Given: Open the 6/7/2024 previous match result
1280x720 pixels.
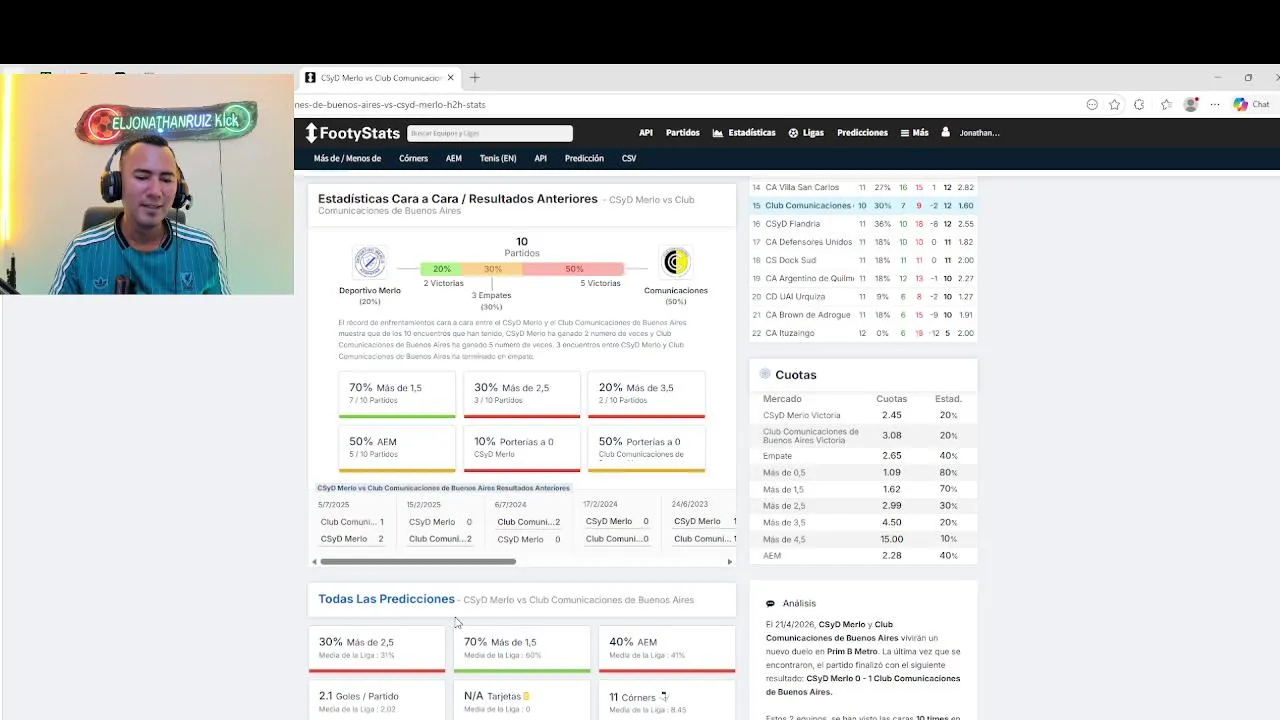Looking at the screenshot, I should (528, 524).
